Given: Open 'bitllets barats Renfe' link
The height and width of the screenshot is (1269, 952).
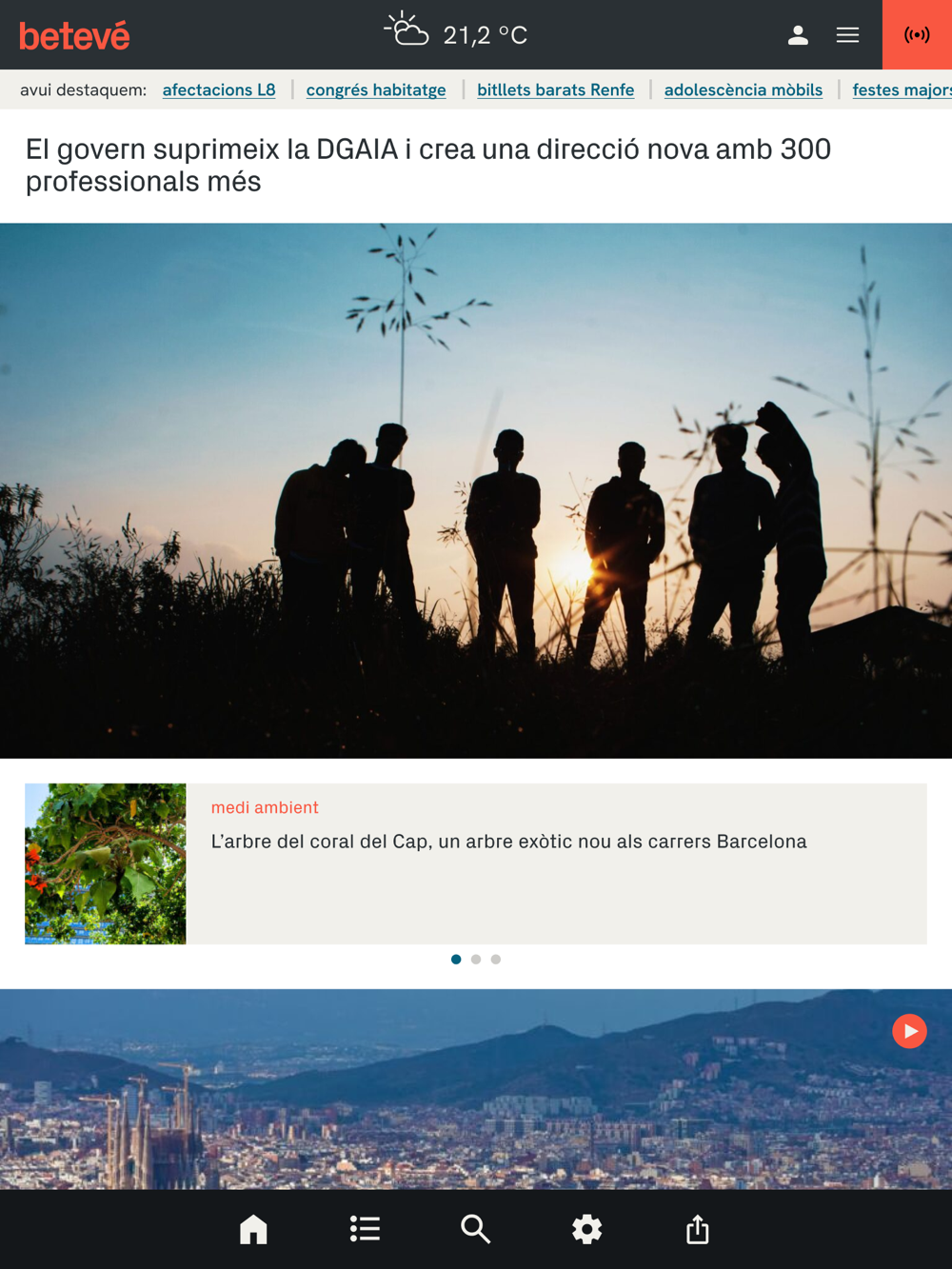Looking at the screenshot, I should click(x=555, y=89).
